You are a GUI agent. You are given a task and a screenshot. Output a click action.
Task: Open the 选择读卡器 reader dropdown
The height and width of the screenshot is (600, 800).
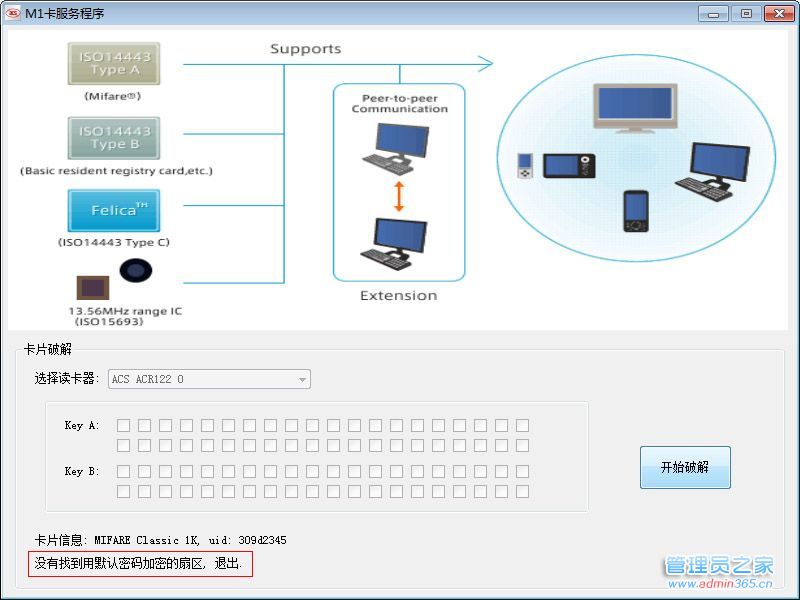209,379
